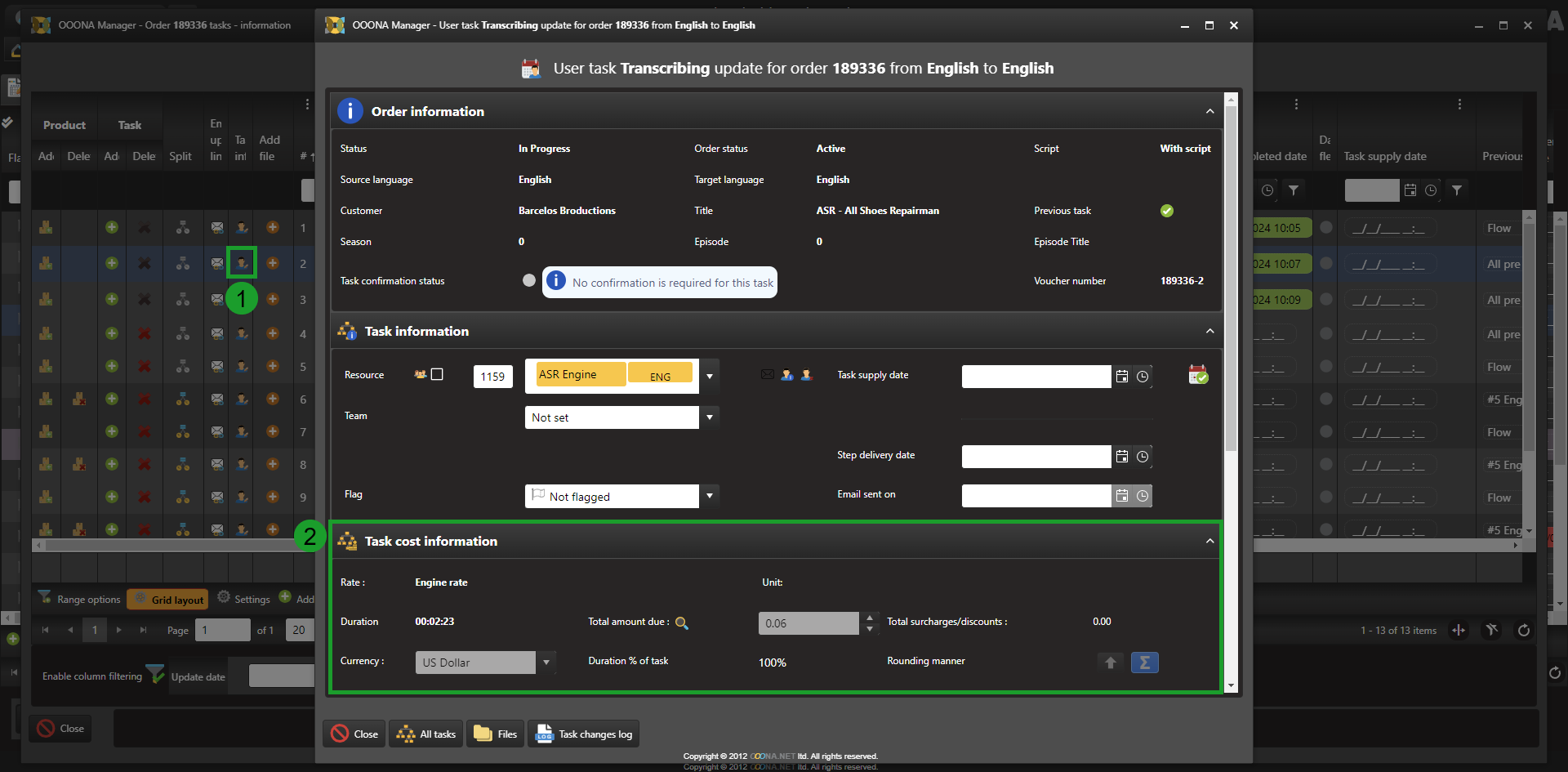Image resolution: width=1568 pixels, height=772 pixels.
Task: Collapse the Order information section
Action: (x=1209, y=111)
